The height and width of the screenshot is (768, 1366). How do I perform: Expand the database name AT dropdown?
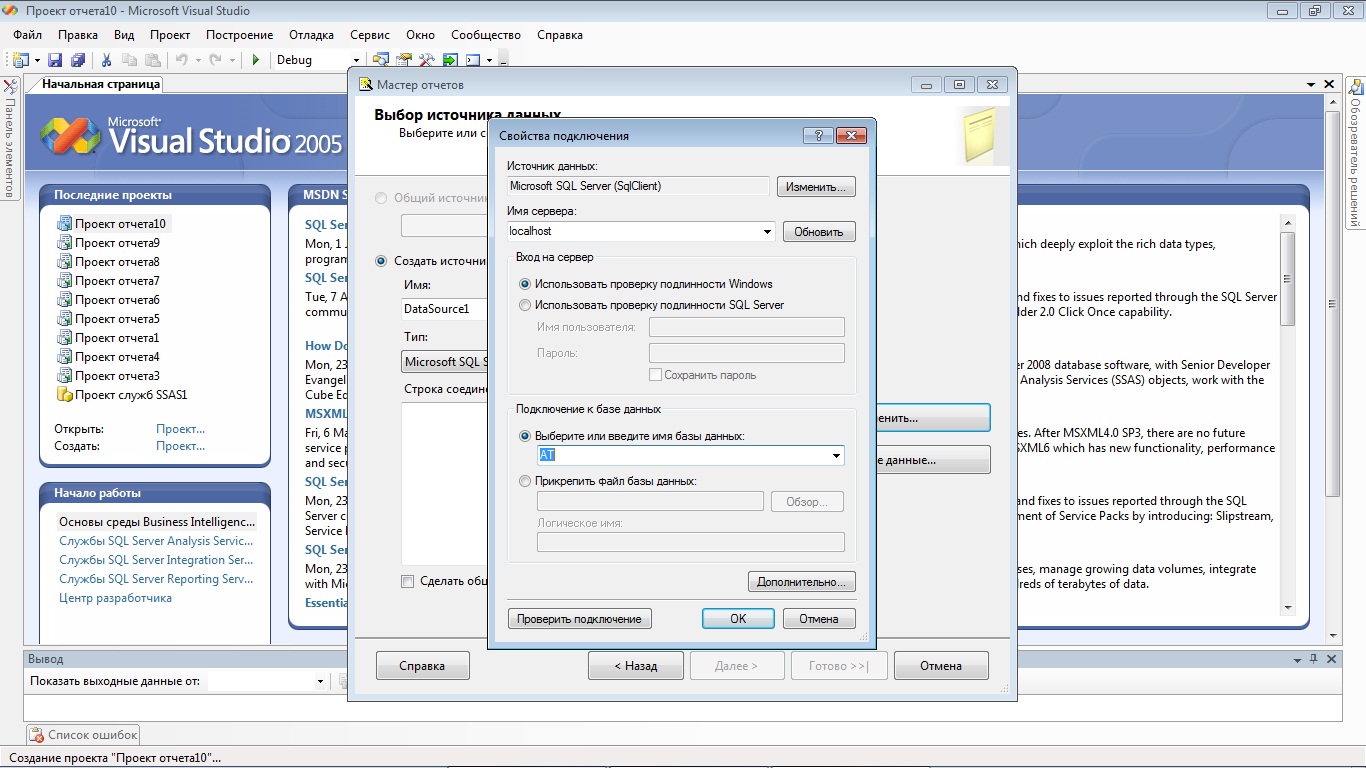[x=836, y=456]
